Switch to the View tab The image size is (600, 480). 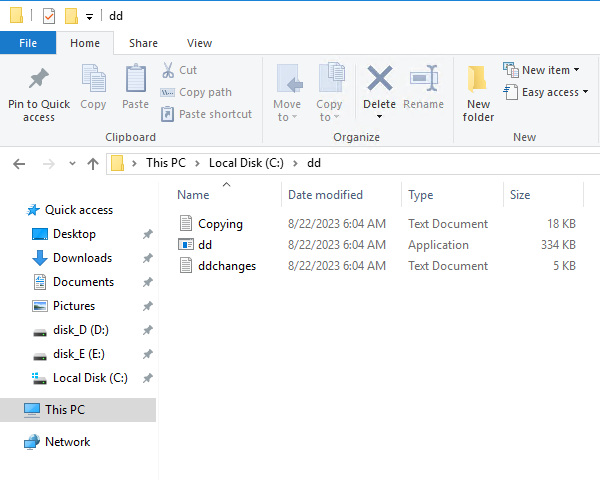[x=199, y=43]
